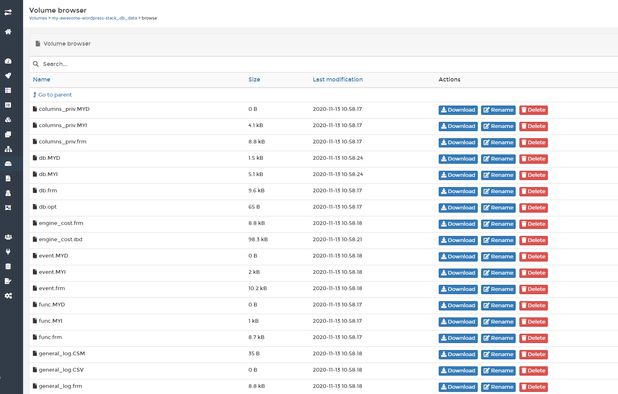618x394 pixels.
Task: Rename general_log.frm file
Action: point(498,387)
